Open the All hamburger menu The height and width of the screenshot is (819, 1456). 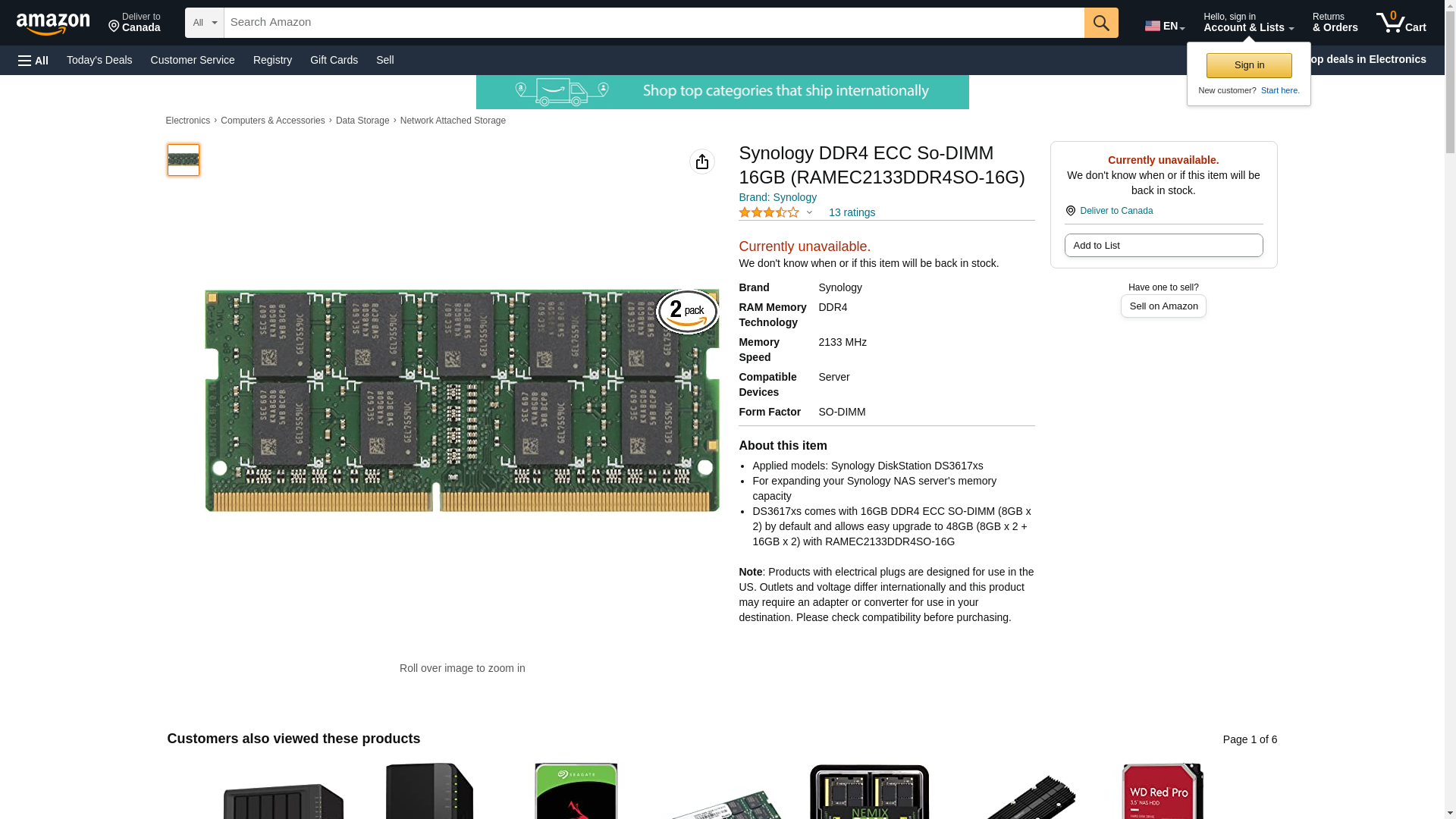point(33,60)
